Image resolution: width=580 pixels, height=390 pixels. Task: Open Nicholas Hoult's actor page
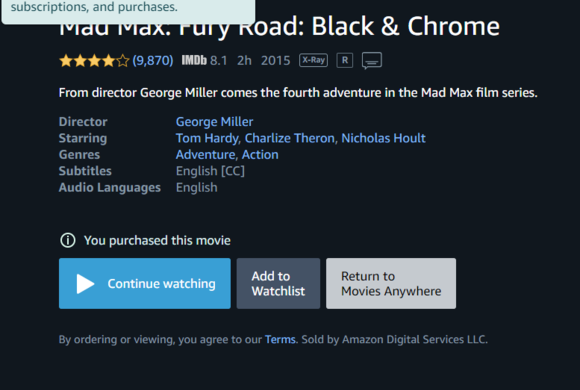click(383, 138)
